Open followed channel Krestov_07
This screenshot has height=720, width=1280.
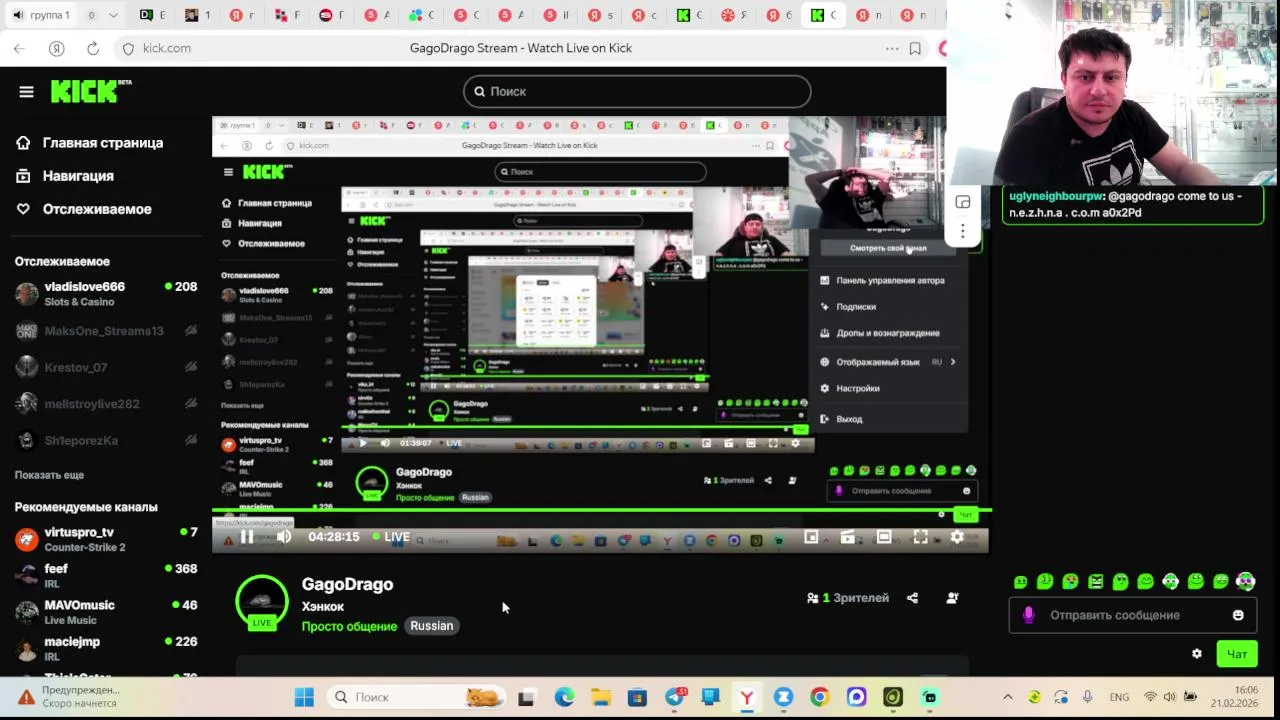105,367
